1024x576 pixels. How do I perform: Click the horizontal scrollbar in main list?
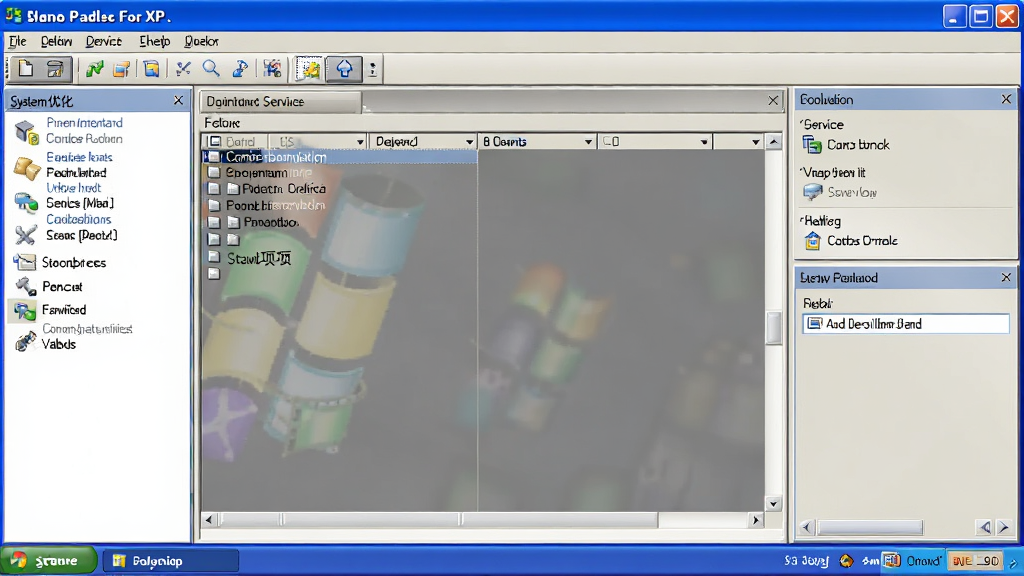tap(482, 520)
